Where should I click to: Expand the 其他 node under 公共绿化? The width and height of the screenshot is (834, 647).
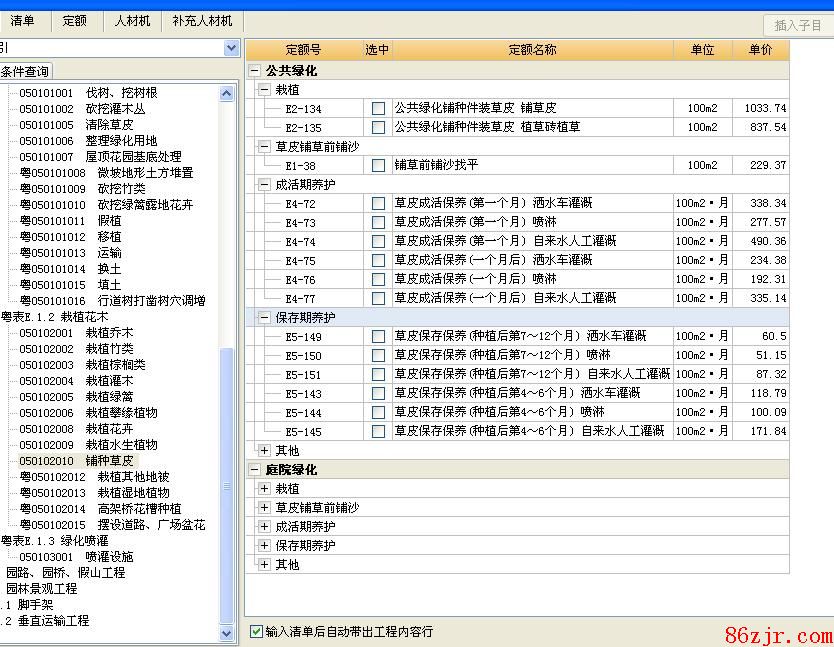click(264, 451)
